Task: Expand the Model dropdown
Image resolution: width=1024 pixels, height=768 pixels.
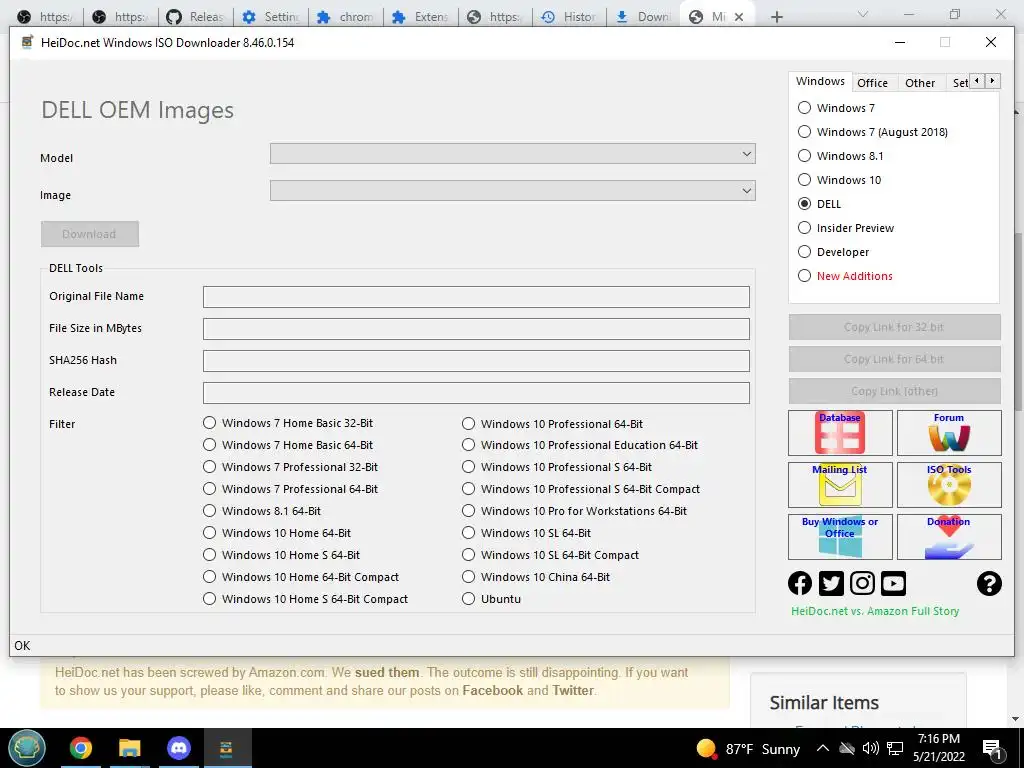Action: (x=513, y=154)
